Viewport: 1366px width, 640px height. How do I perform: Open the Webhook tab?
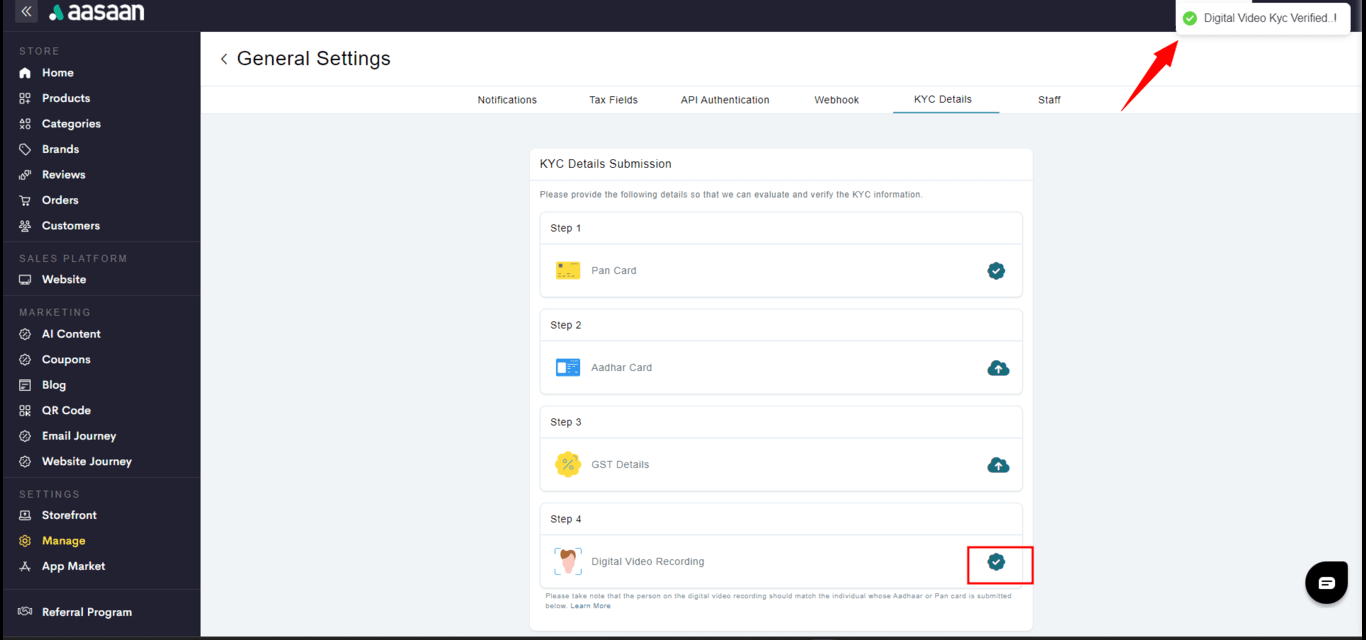(x=836, y=100)
